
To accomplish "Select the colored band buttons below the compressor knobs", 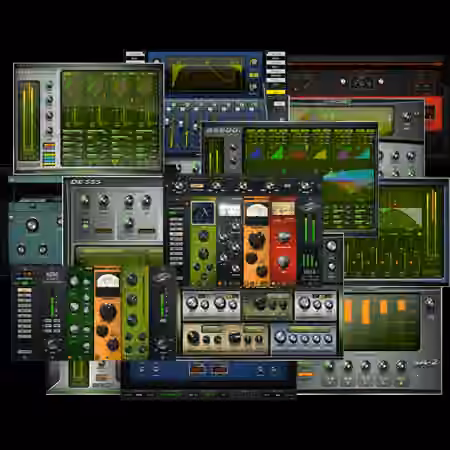I will [x=49, y=154].
